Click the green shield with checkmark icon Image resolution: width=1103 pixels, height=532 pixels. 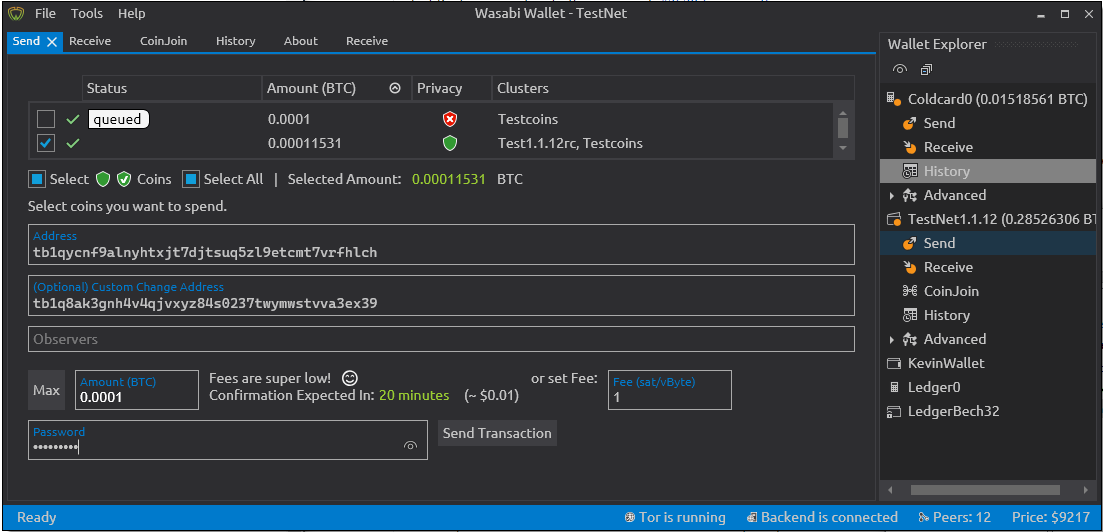point(125,179)
